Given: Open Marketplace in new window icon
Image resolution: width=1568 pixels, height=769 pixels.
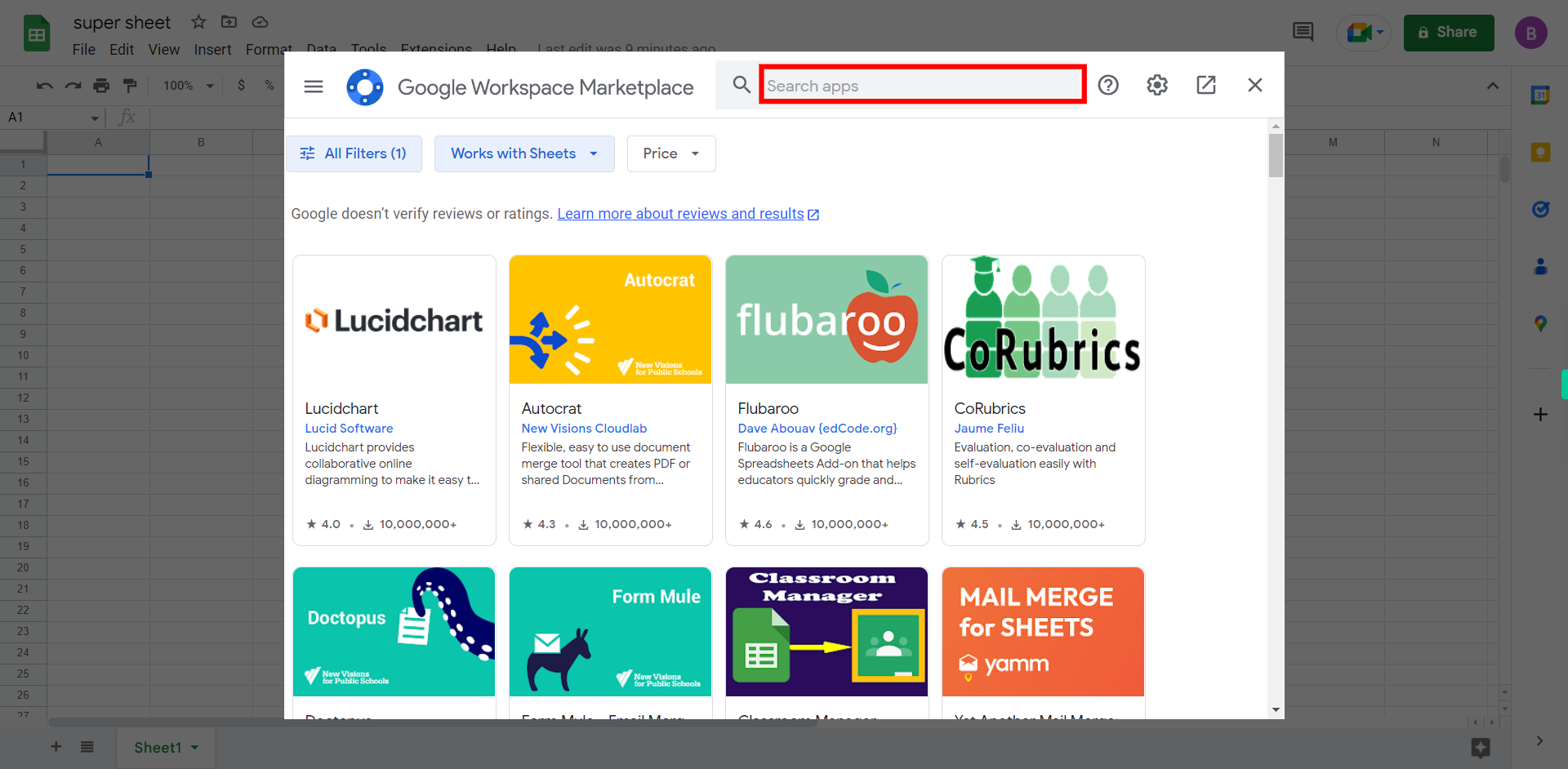Looking at the screenshot, I should [x=1206, y=85].
